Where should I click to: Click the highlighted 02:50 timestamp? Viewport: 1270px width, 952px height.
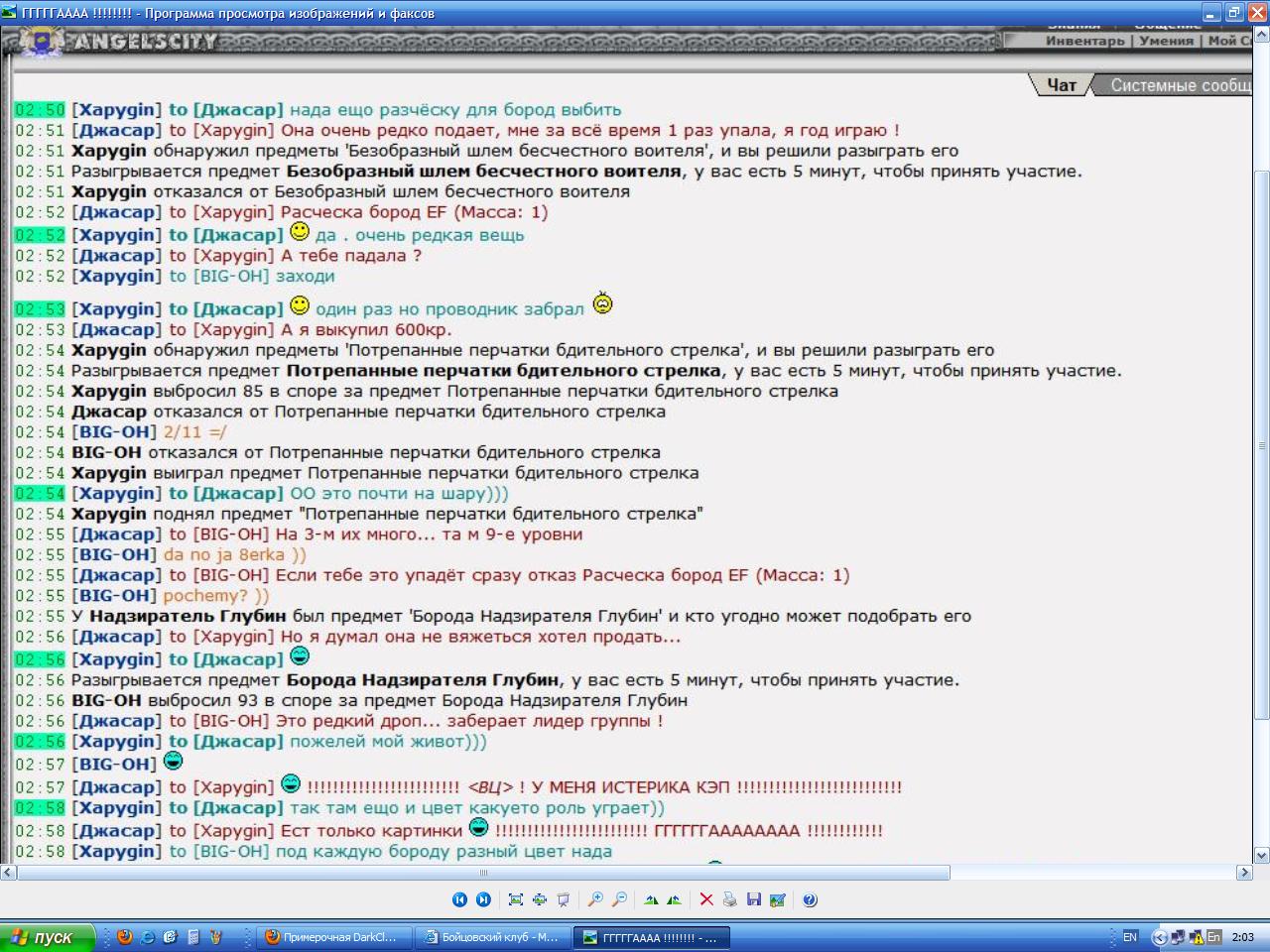(x=40, y=110)
